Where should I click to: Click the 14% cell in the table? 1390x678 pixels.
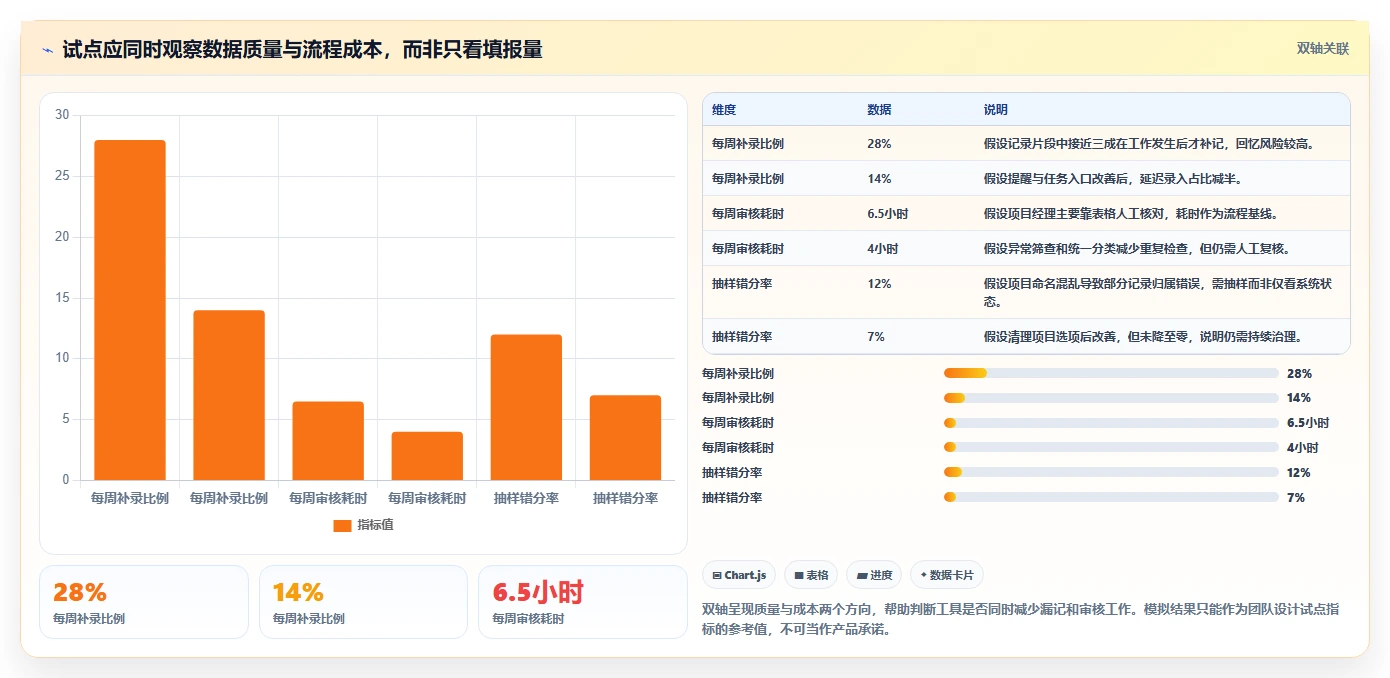pos(879,179)
